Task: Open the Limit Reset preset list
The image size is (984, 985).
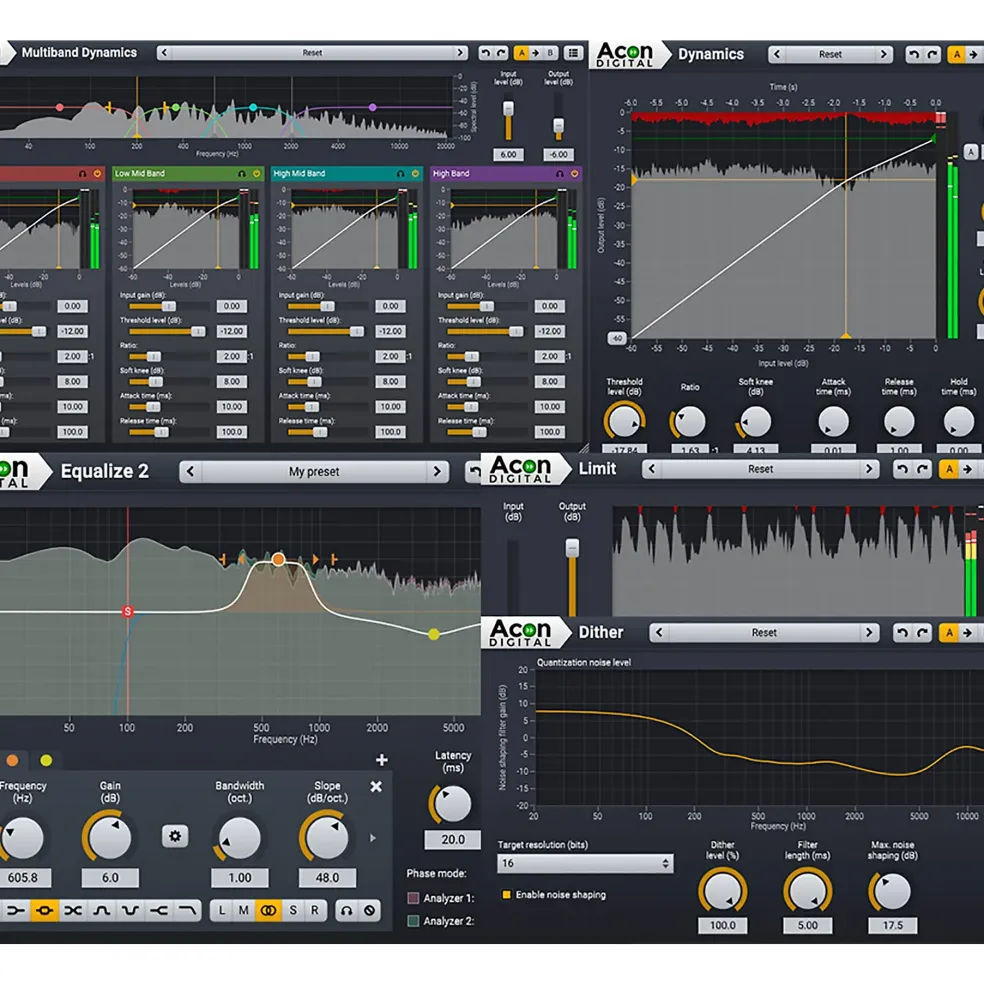Action: coord(760,469)
